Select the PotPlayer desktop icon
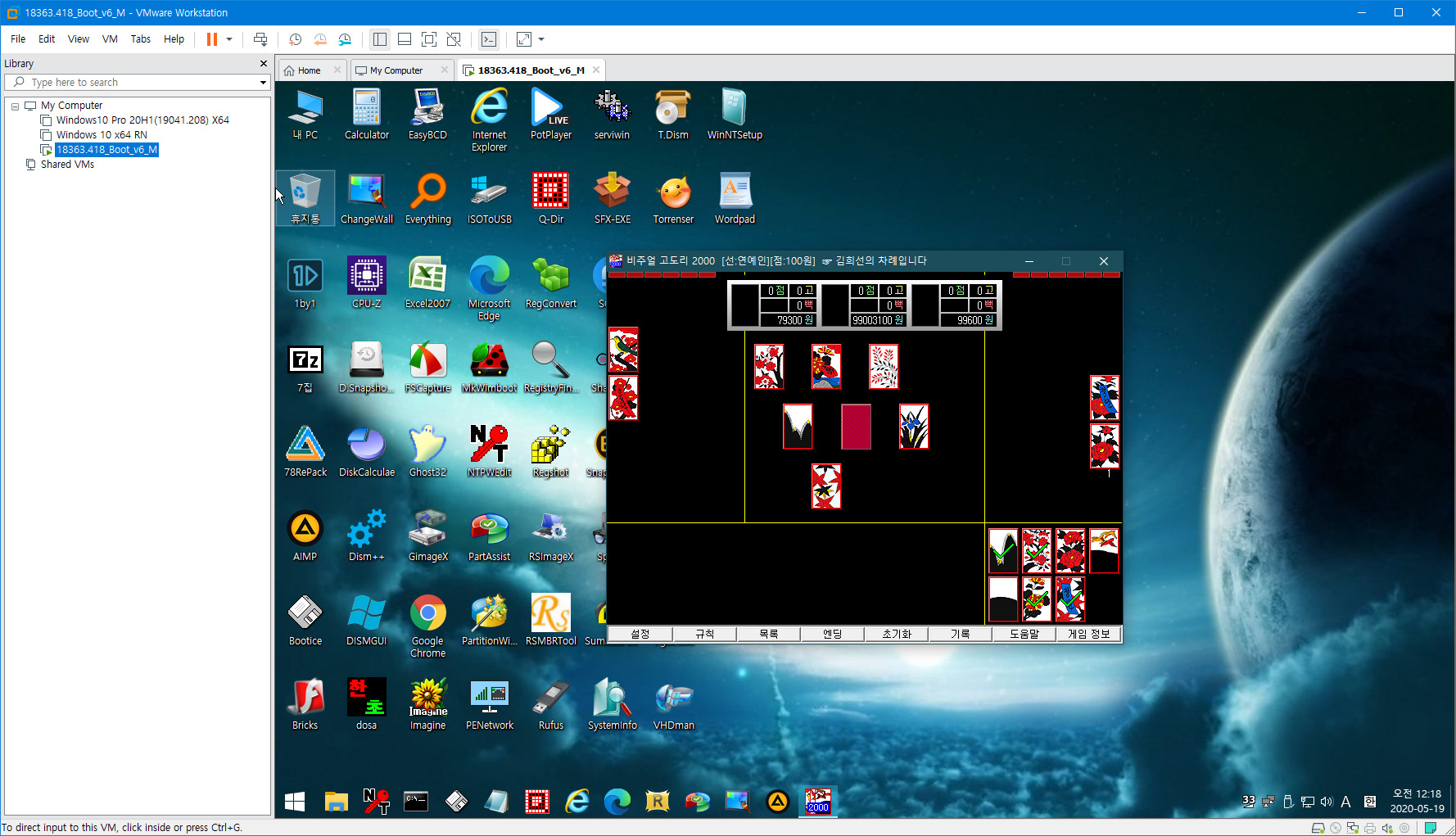 click(550, 115)
